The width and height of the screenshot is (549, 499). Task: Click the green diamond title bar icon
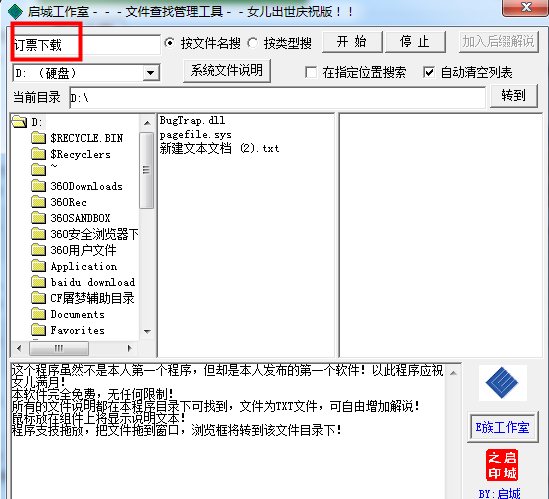pyautogui.click(x=15, y=11)
